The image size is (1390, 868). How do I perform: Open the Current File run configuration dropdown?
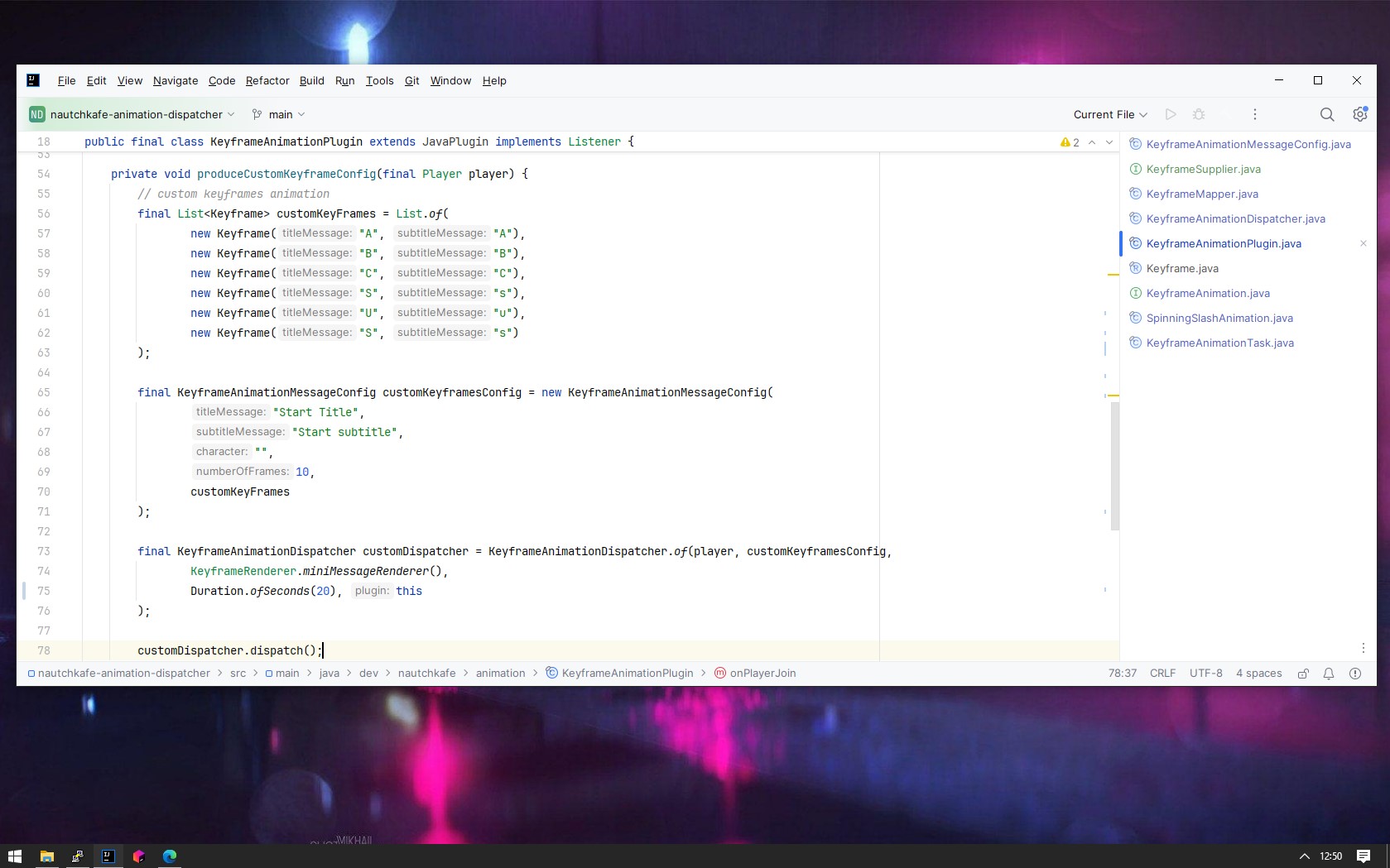tap(1110, 114)
